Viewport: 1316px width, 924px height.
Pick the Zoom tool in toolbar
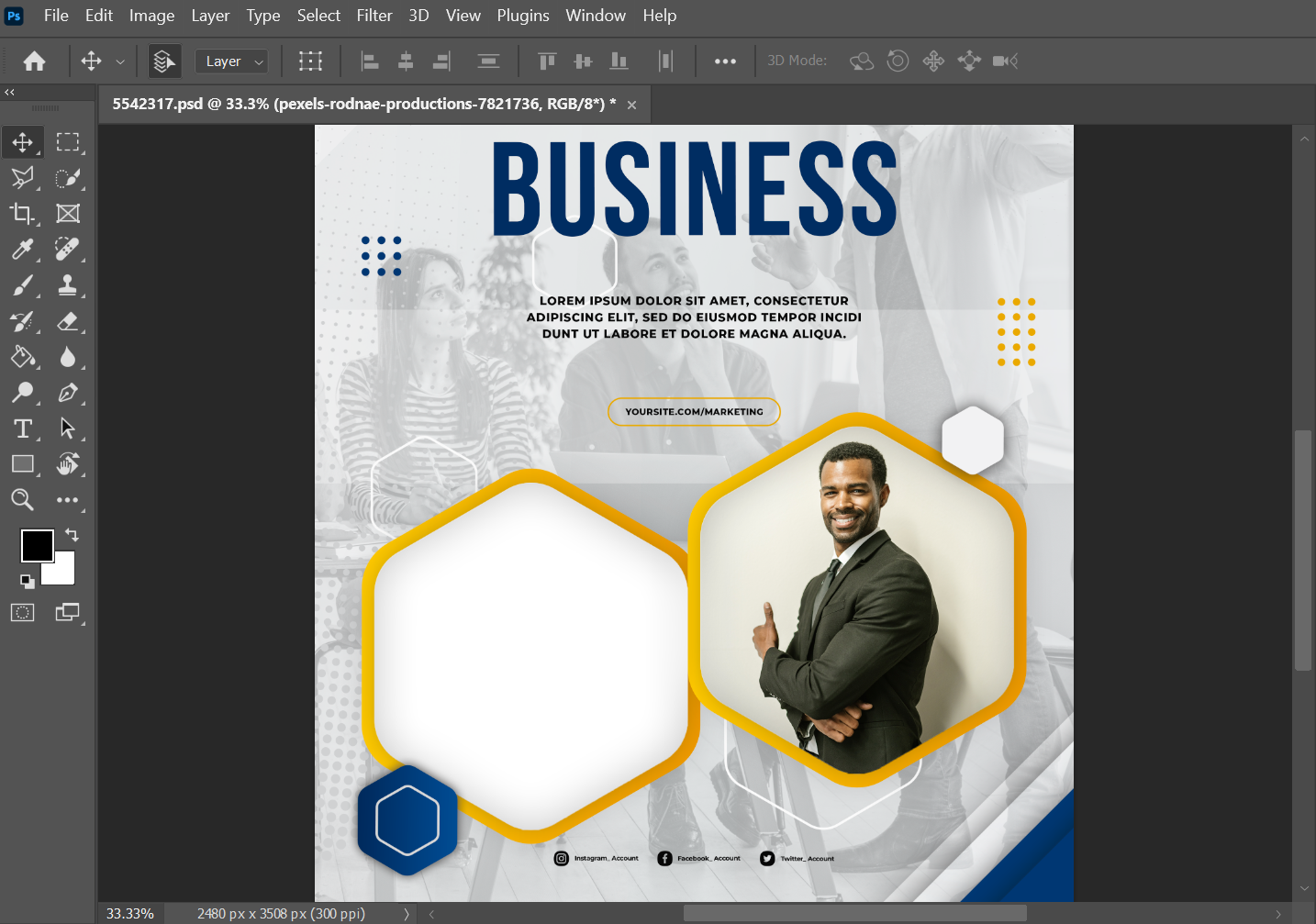point(22,499)
